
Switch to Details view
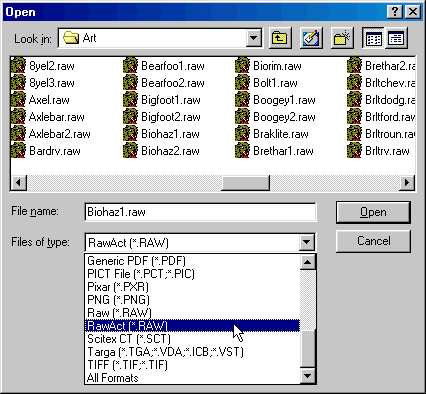point(396,38)
